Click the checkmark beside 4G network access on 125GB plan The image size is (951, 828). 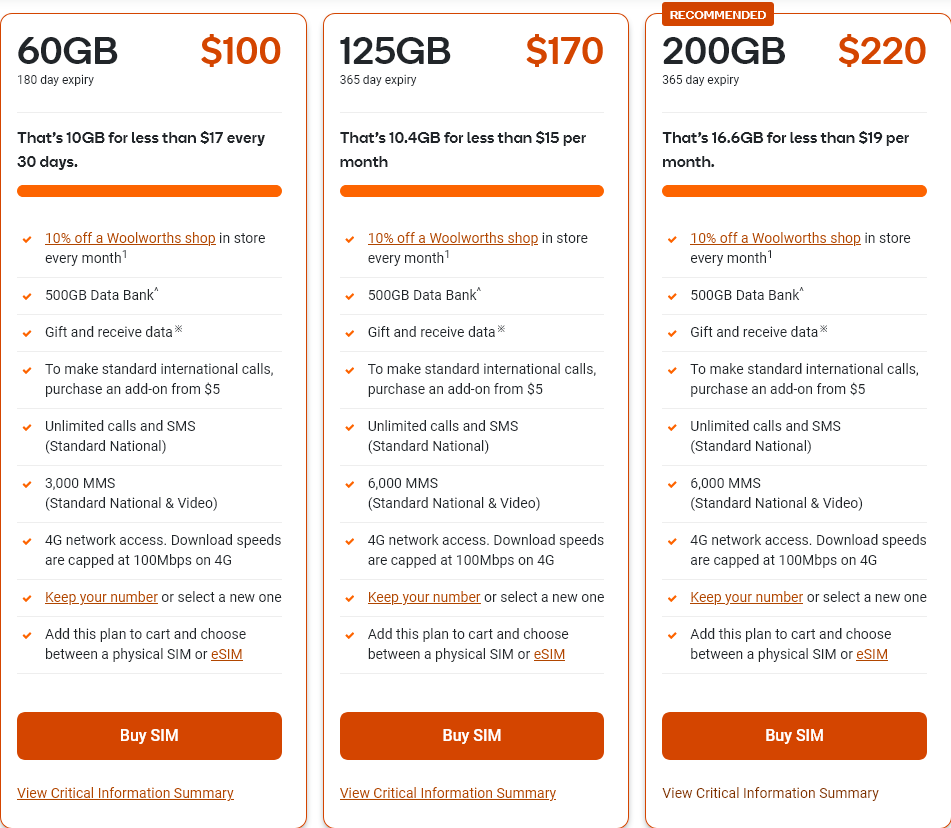[350, 540]
